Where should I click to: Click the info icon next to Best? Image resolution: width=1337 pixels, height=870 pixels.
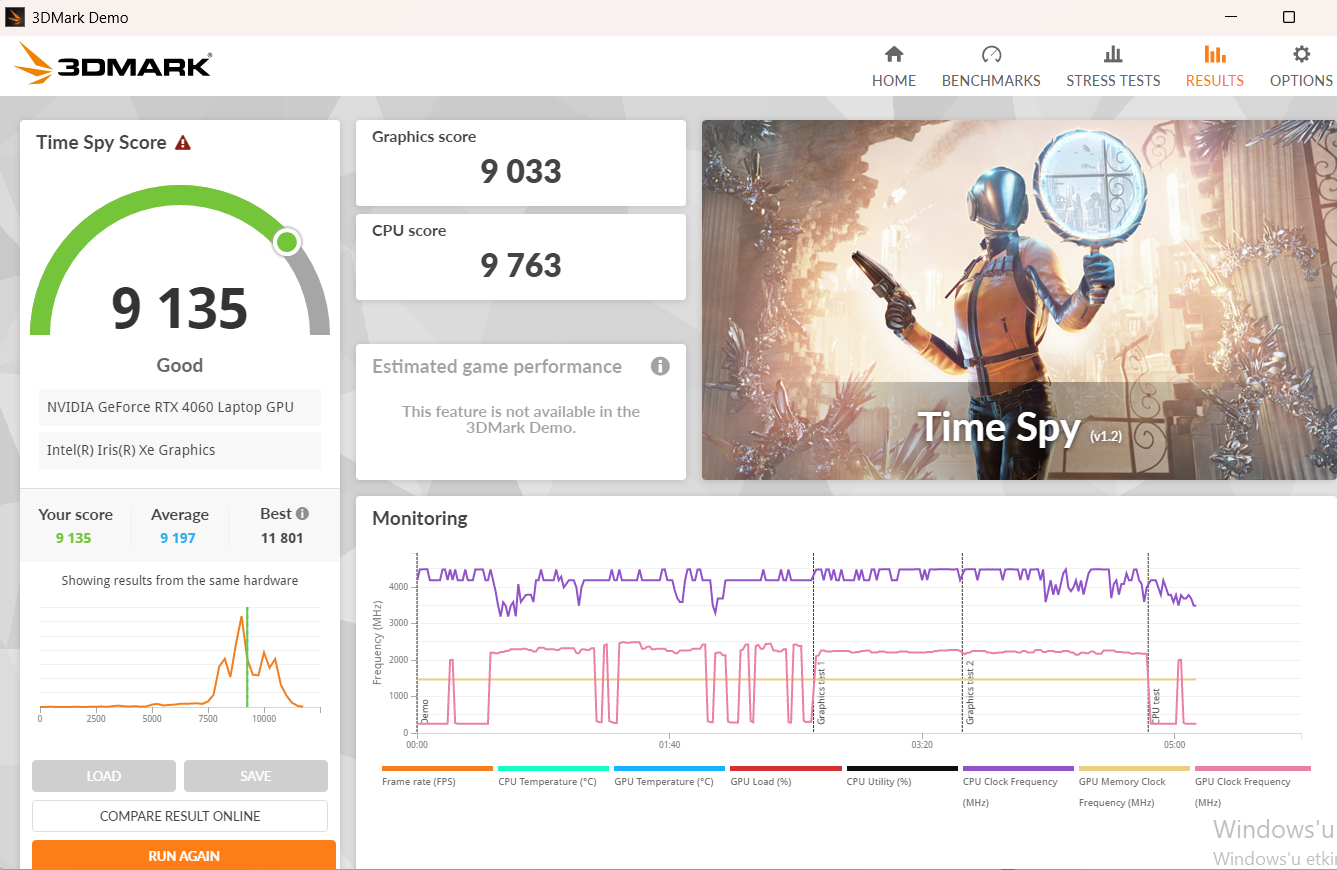(x=302, y=514)
